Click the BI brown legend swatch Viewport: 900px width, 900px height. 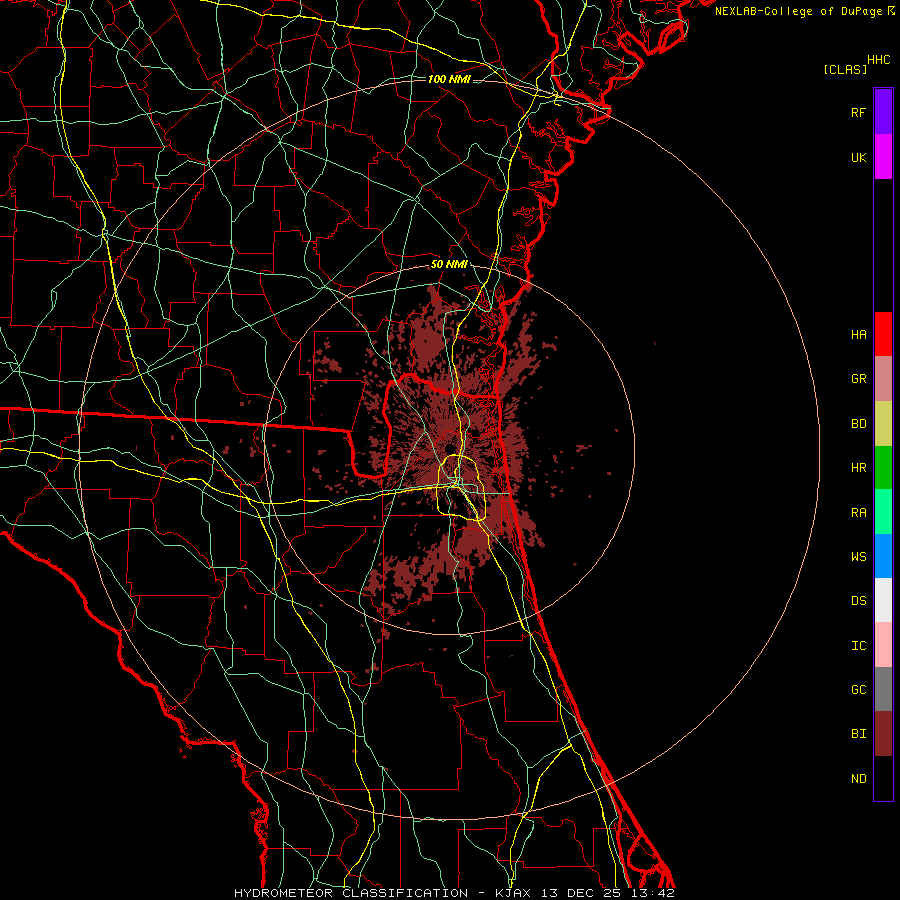click(x=883, y=734)
